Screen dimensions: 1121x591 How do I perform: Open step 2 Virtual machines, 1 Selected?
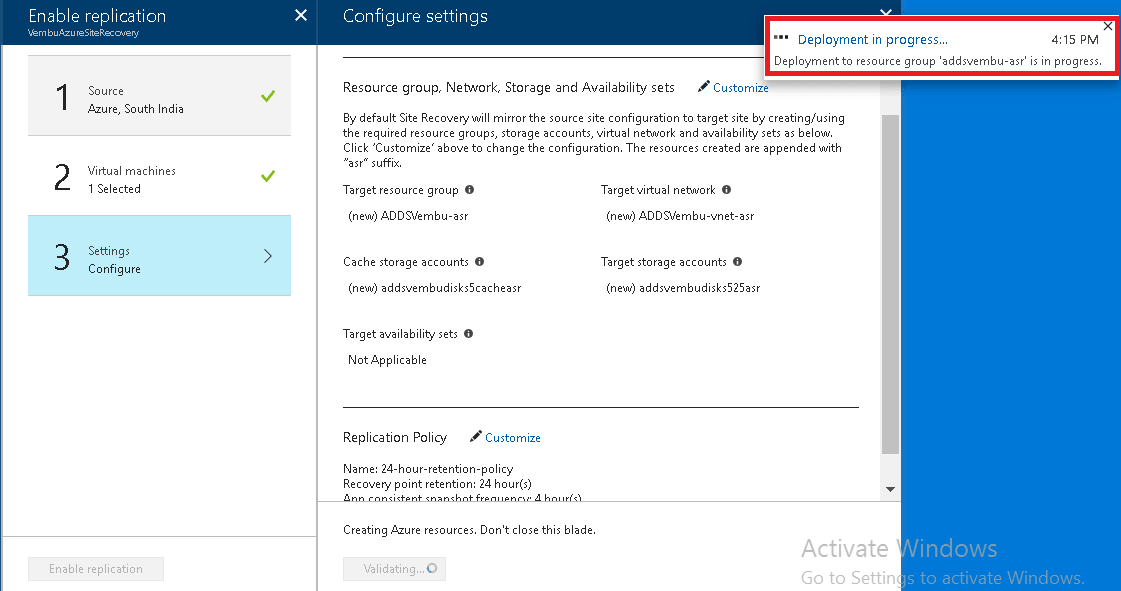159,176
